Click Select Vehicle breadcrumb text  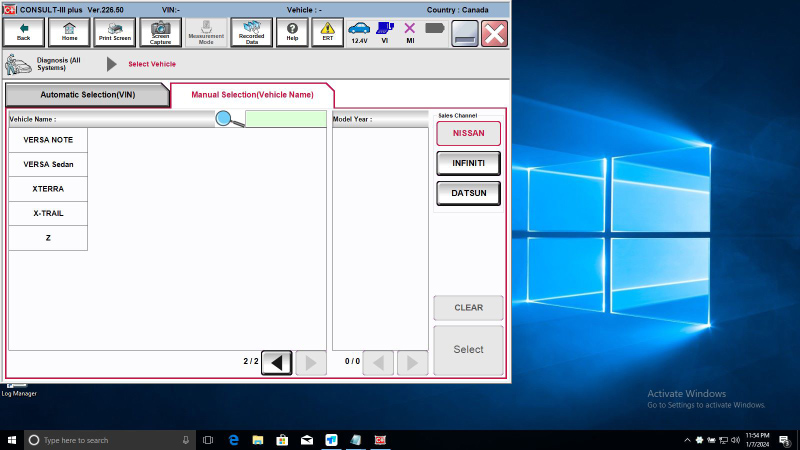click(x=152, y=64)
